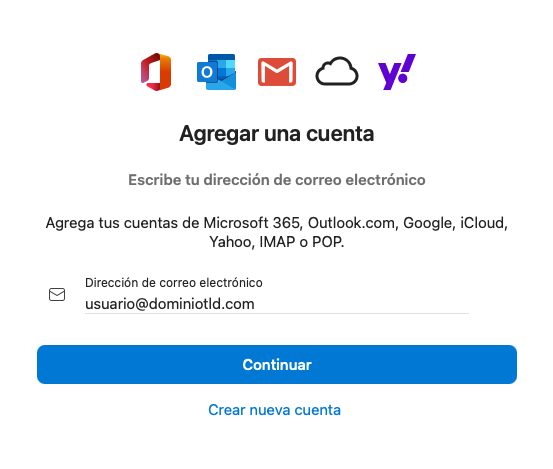This screenshot has height=469, width=553.
Task: Click the word iCloud in description
Action: pyautogui.click(x=484, y=223)
